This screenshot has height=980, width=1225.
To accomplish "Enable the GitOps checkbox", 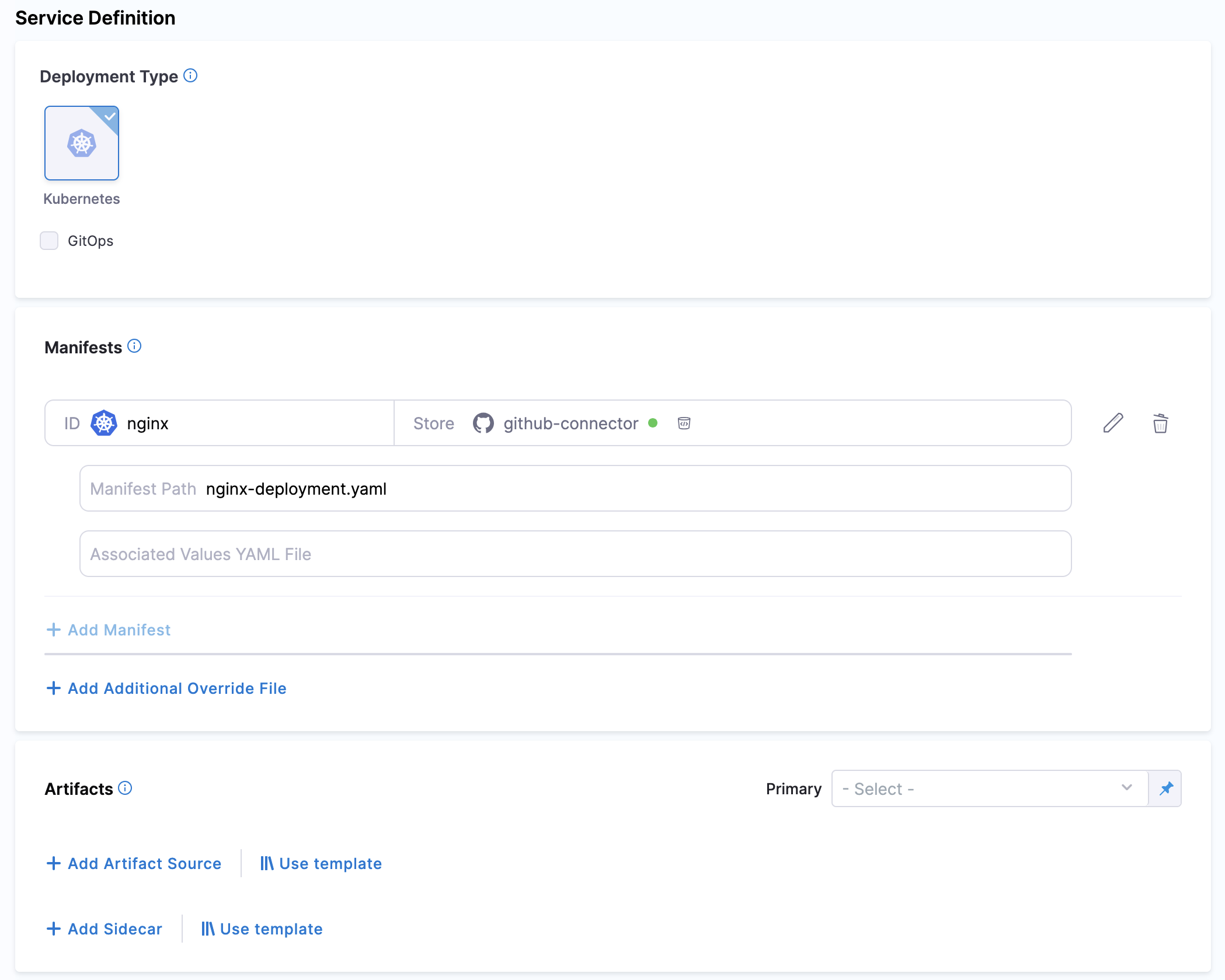I will [49, 240].
